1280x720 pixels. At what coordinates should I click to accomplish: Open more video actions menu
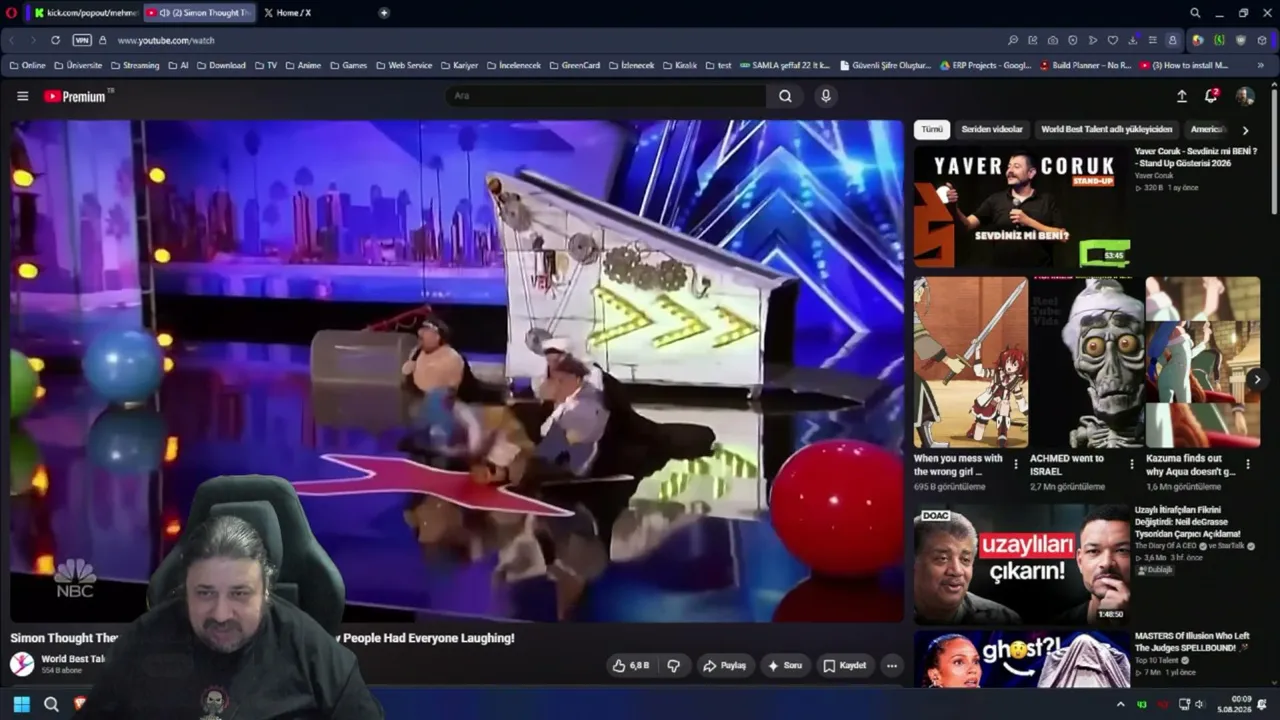(891, 665)
